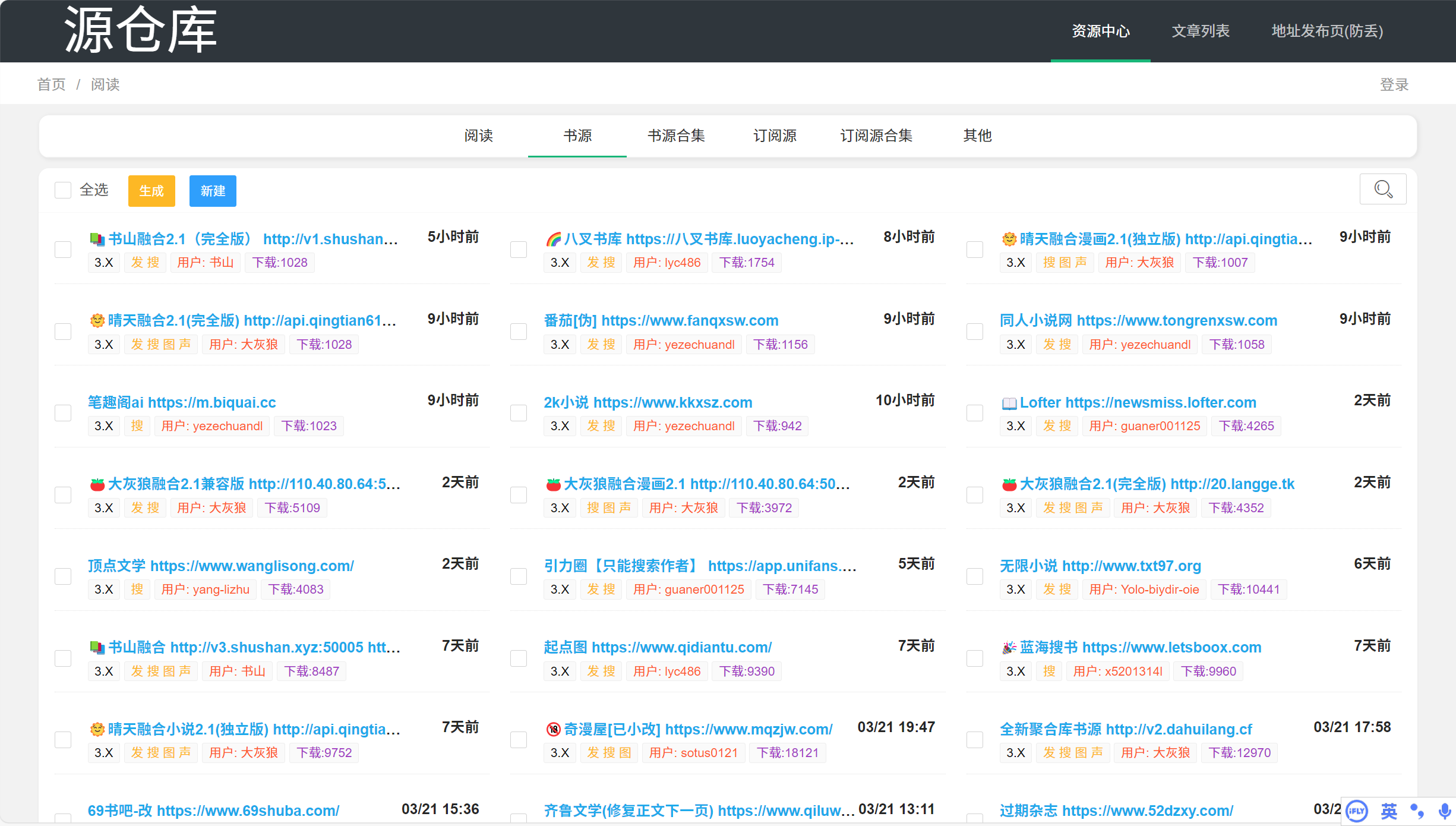Open the 全新聚合库书源 source link
This screenshot has height=826, width=1456.
(1126, 729)
